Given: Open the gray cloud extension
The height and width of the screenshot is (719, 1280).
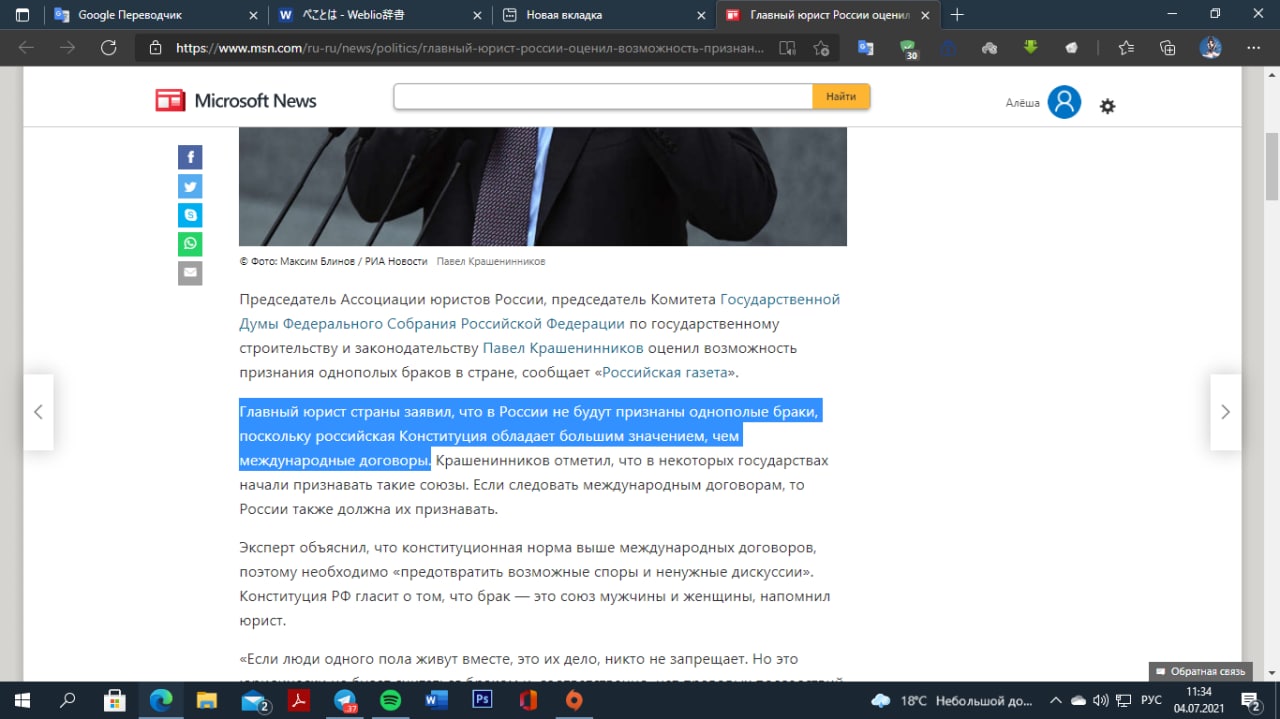Looking at the screenshot, I should (989, 47).
